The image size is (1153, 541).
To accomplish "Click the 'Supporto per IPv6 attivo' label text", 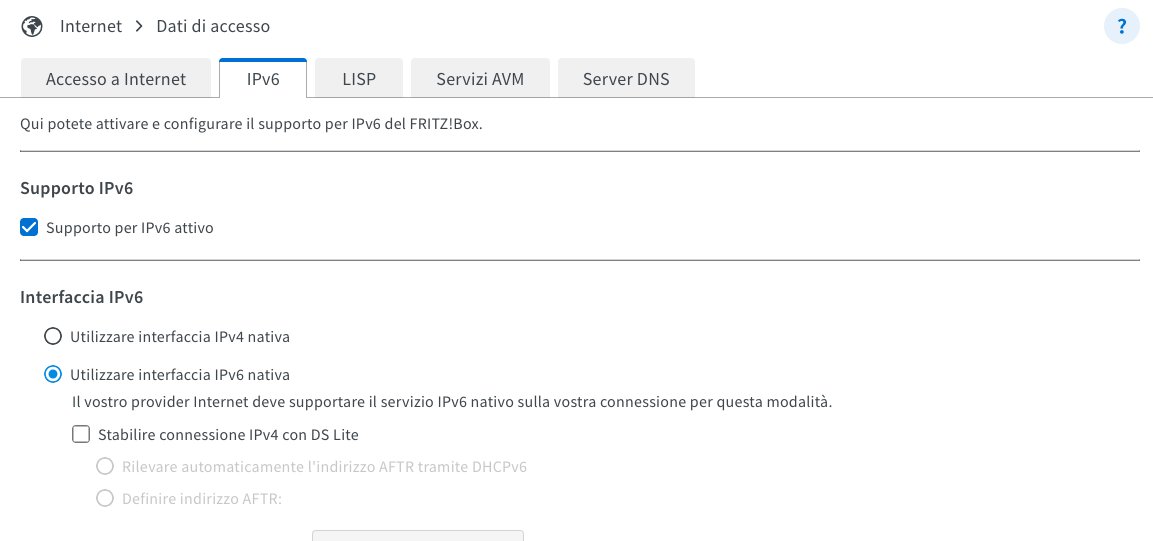I will pos(130,228).
